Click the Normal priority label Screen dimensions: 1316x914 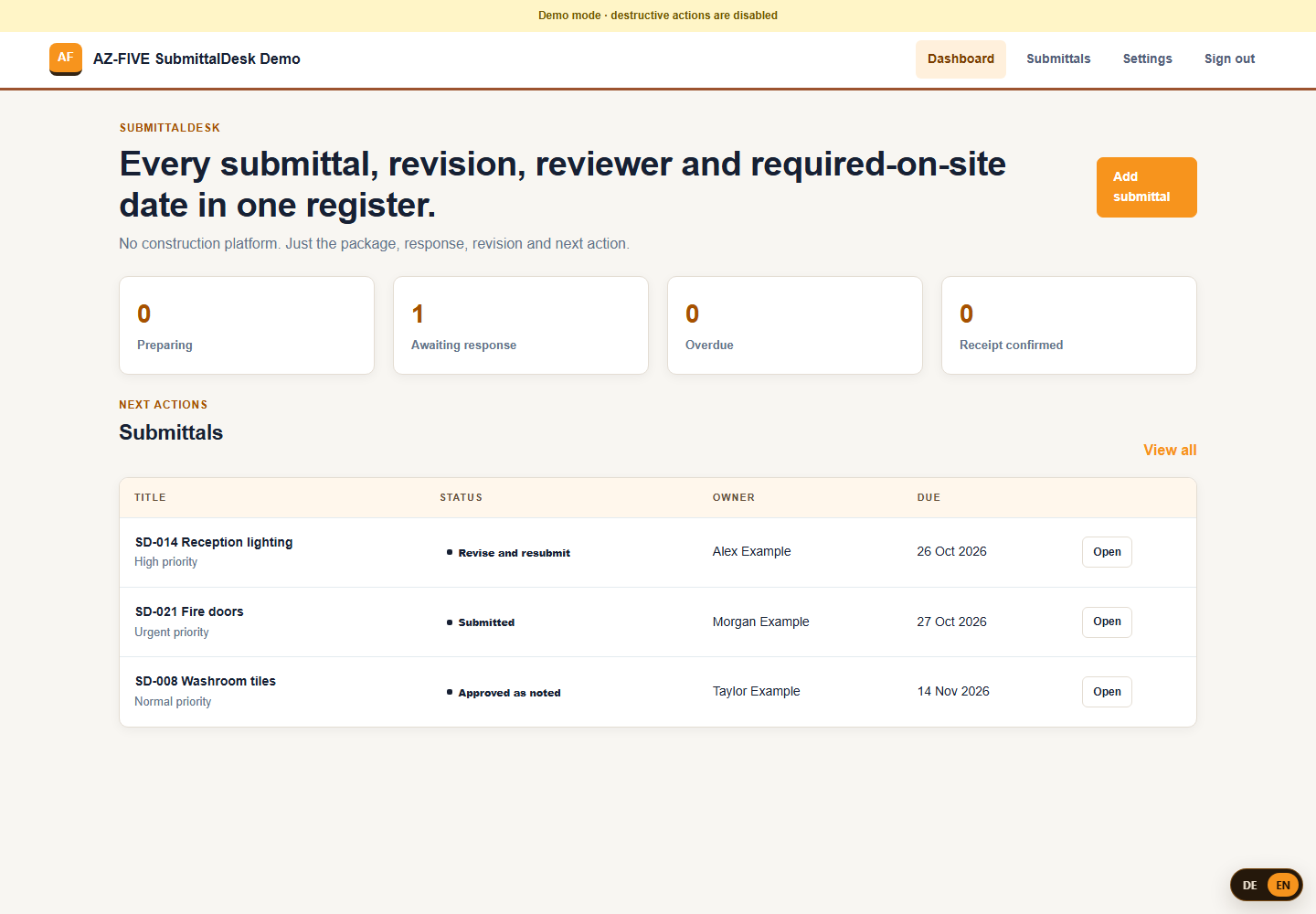coord(173,702)
